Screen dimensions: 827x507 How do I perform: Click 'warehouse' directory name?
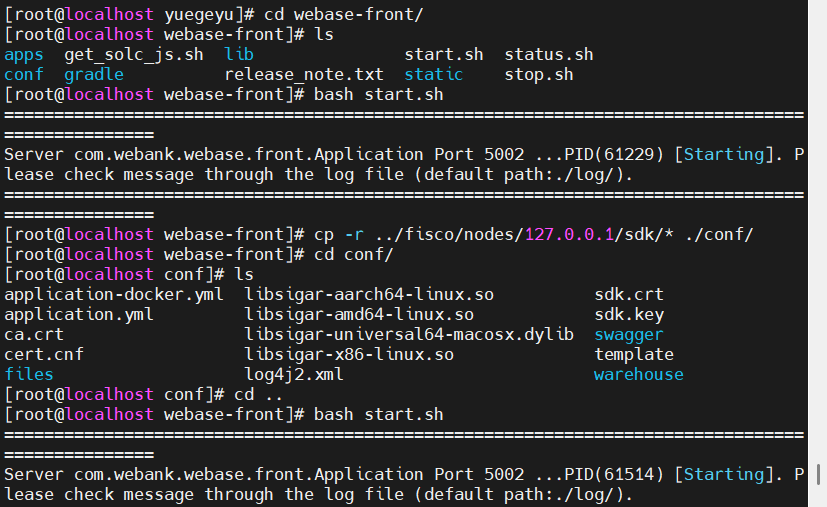click(639, 375)
